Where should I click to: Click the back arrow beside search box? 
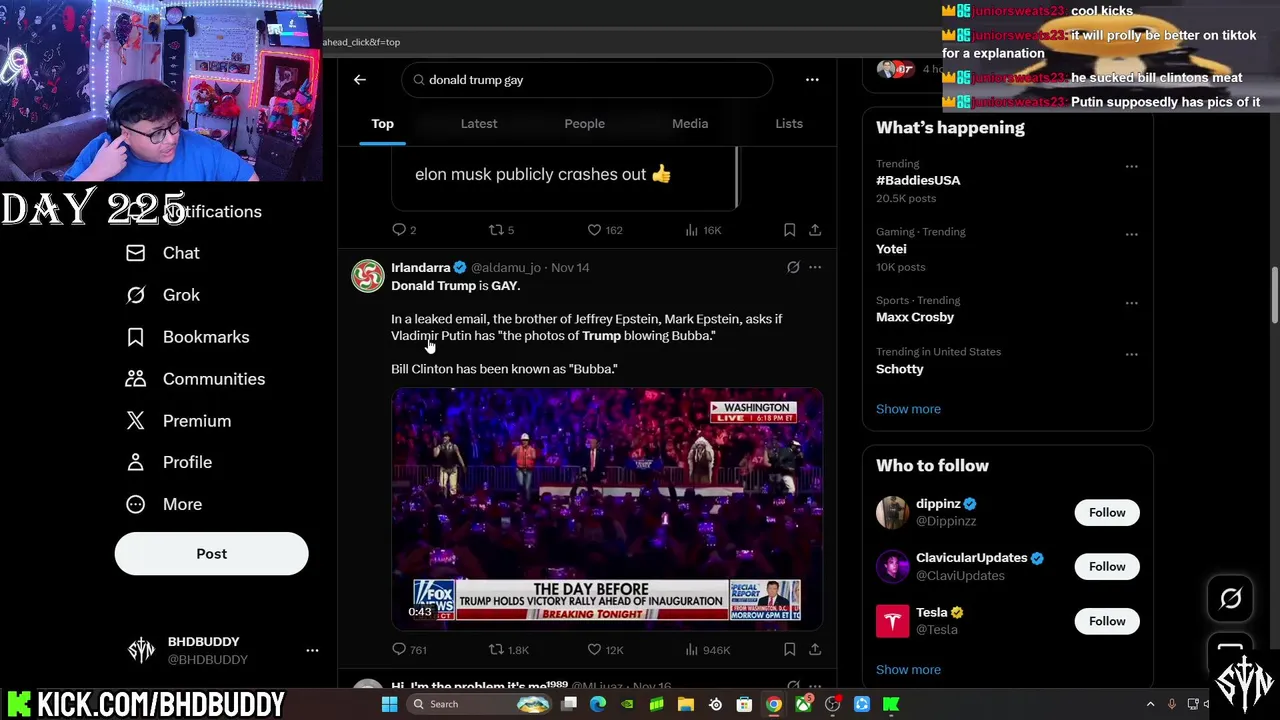360,80
